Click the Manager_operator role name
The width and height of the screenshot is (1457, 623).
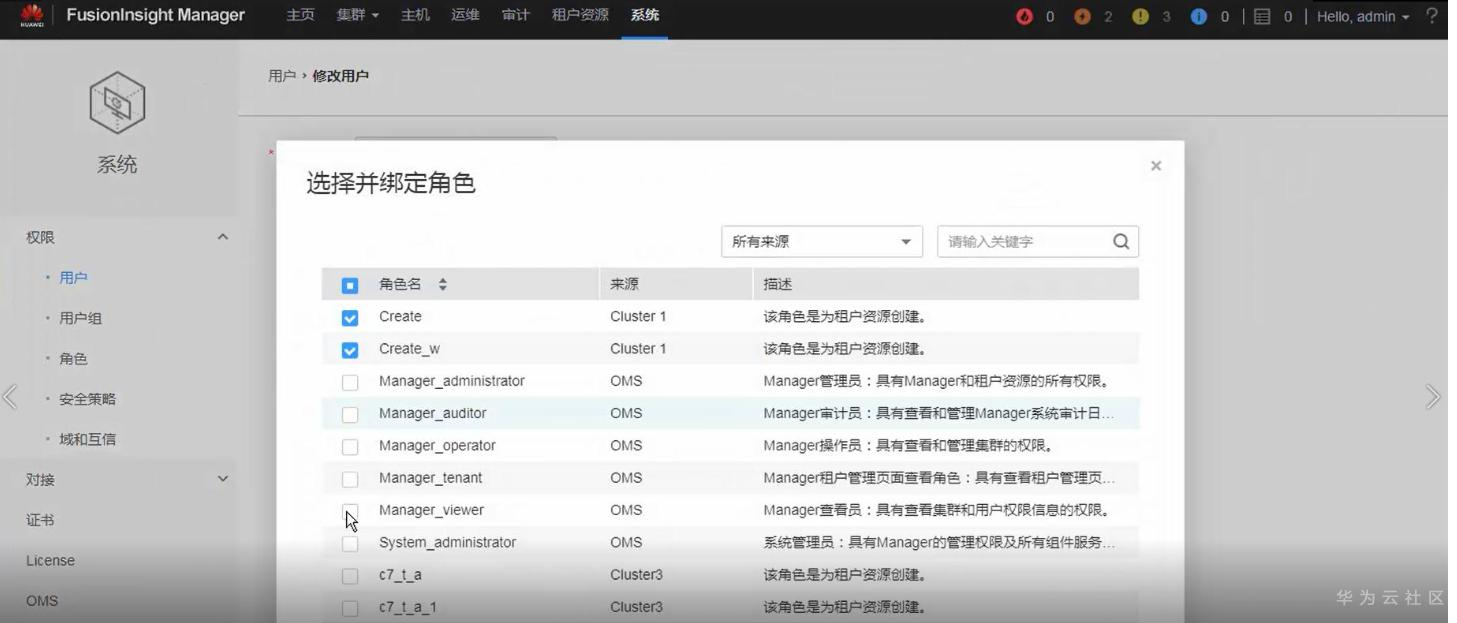point(437,445)
